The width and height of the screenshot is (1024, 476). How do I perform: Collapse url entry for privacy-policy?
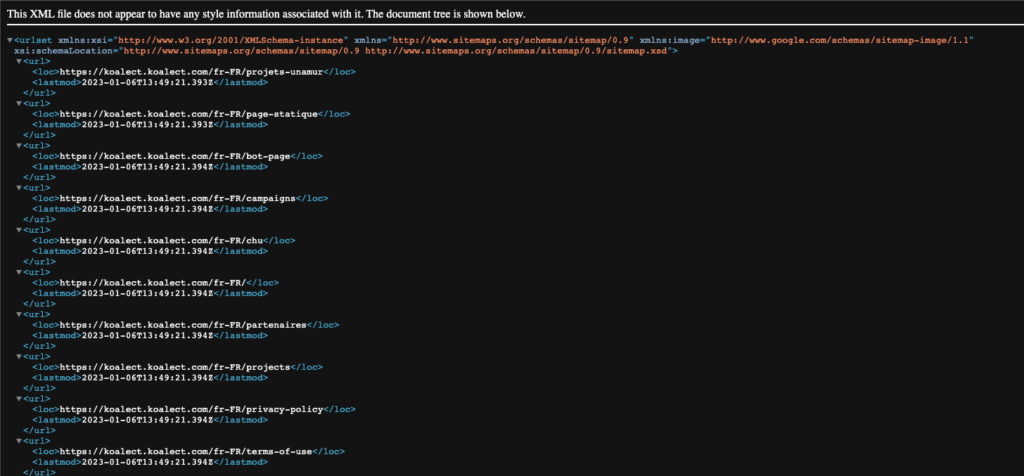click(x=18, y=397)
